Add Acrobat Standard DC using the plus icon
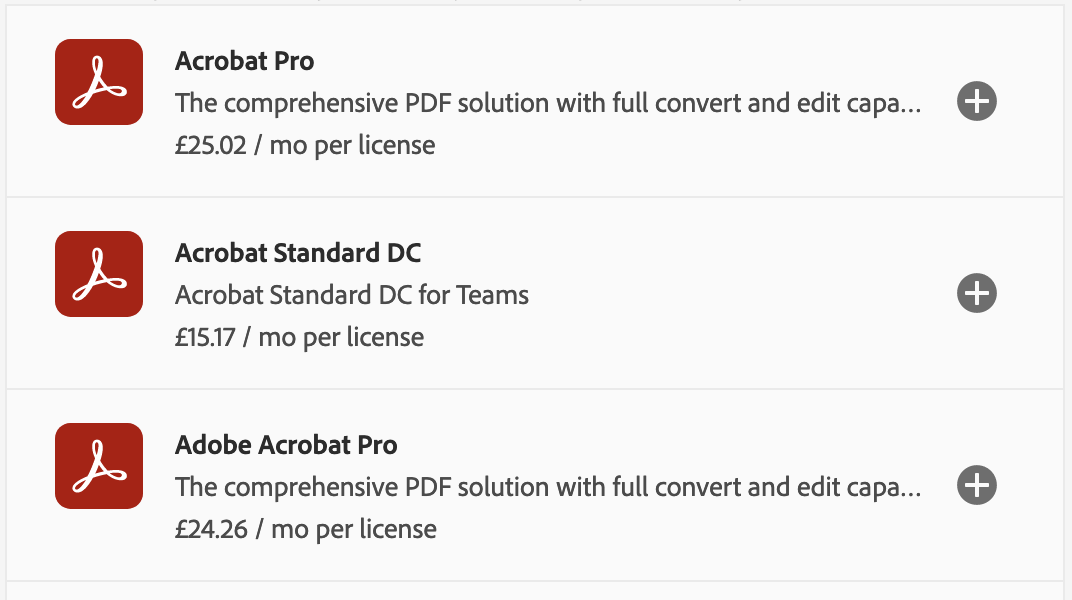The width and height of the screenshot is (1072, 600). 976,293
